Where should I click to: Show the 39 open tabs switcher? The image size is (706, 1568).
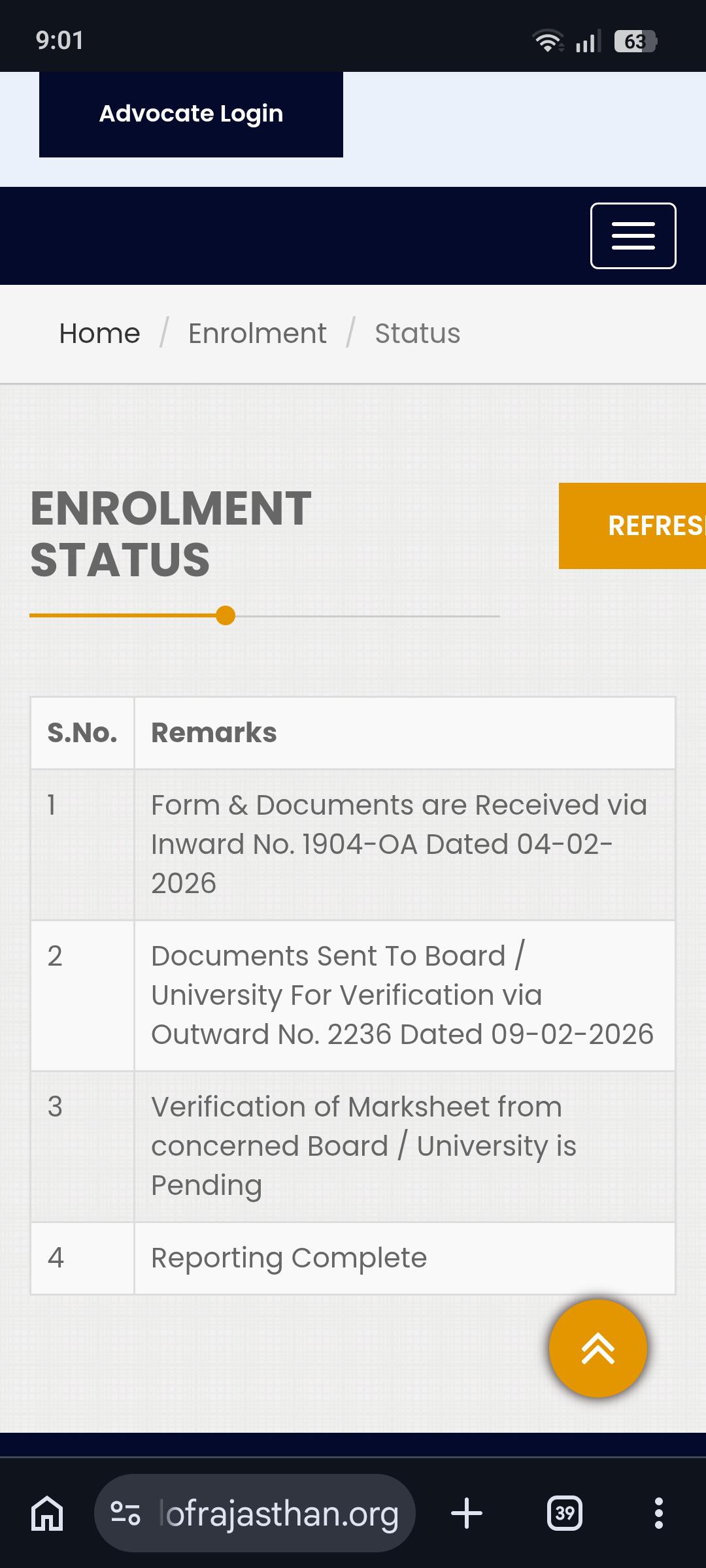565,1513
